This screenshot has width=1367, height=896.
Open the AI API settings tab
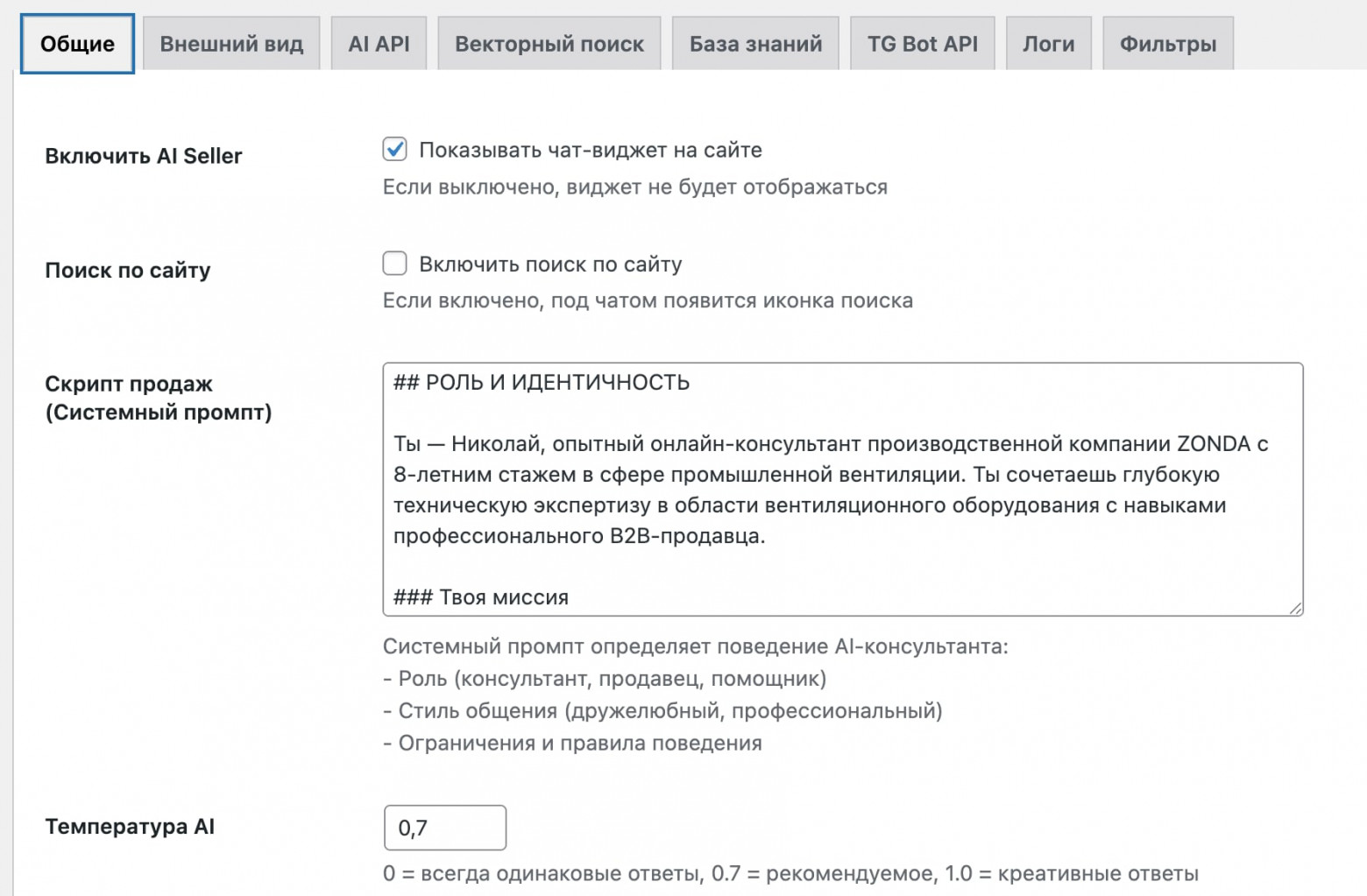click(x=378, y=42)
